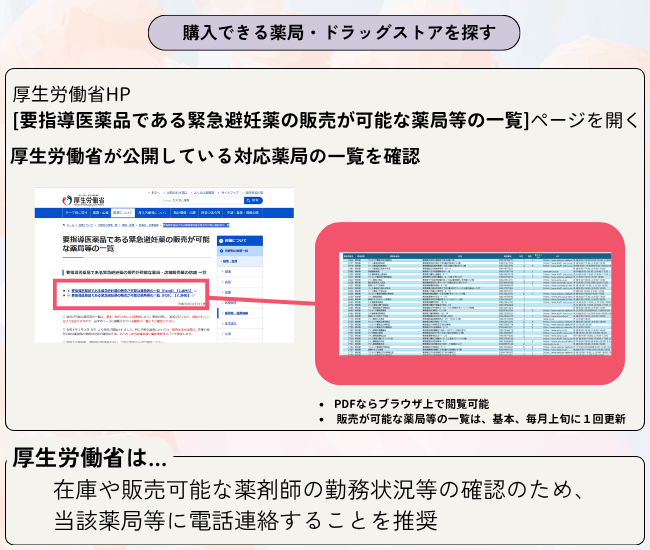Click the line 当該薬局等に電話連絡することを推奨
Image resolution: width=650 pixels, height=550 pixels.
245,520
